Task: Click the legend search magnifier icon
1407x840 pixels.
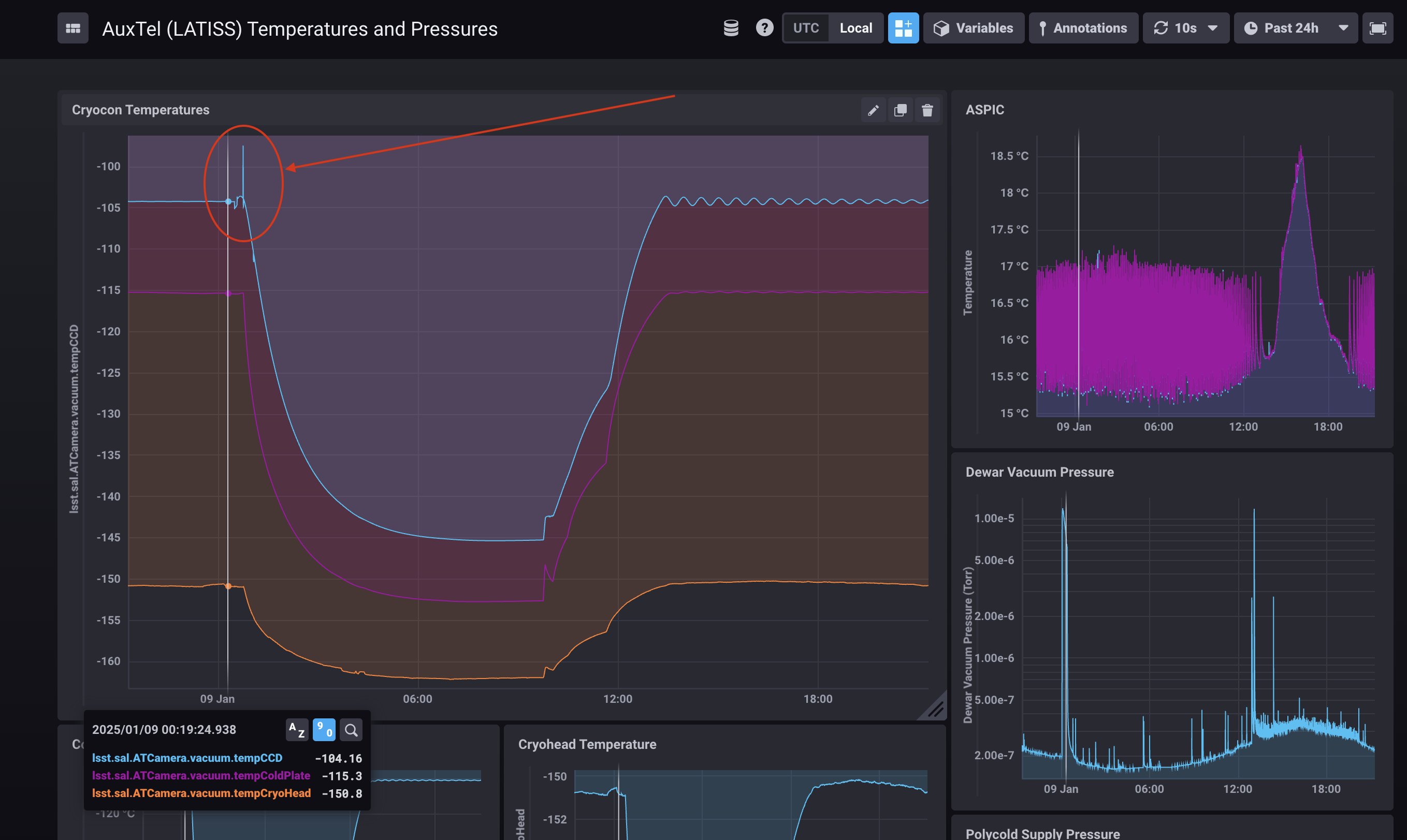Action: pyautogui.click(x=351, y=730)
